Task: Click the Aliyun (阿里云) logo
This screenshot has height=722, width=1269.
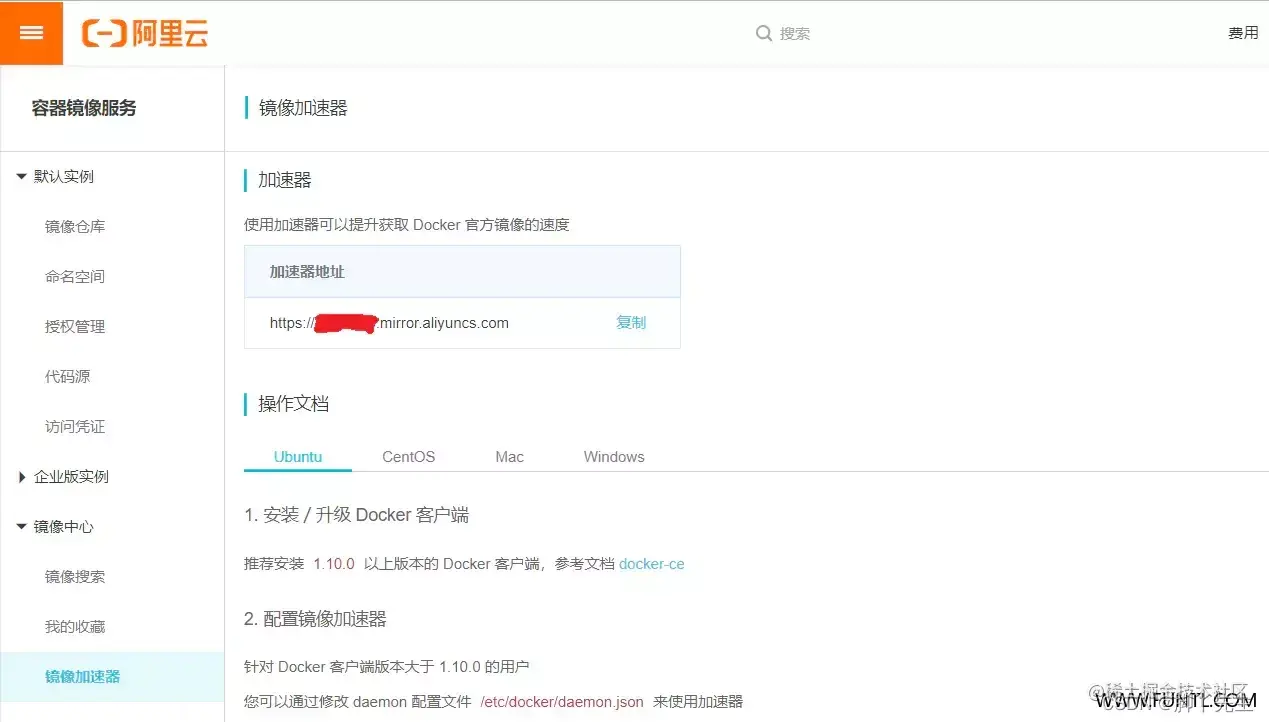Action: click(x=144, y=33)
